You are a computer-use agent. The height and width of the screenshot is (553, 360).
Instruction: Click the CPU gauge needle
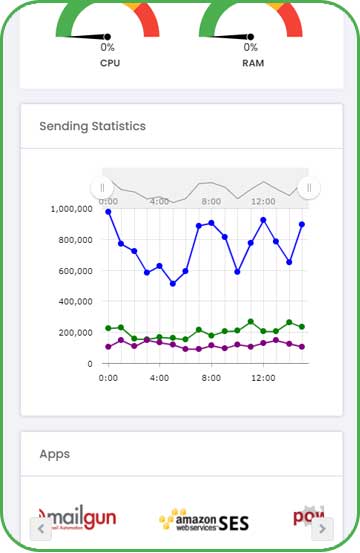click(86, 36)
